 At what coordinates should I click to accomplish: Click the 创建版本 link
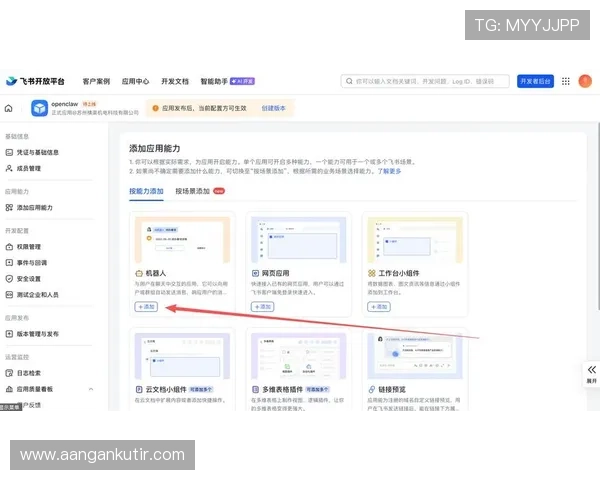pyautogui.click(x=273, y=108)
